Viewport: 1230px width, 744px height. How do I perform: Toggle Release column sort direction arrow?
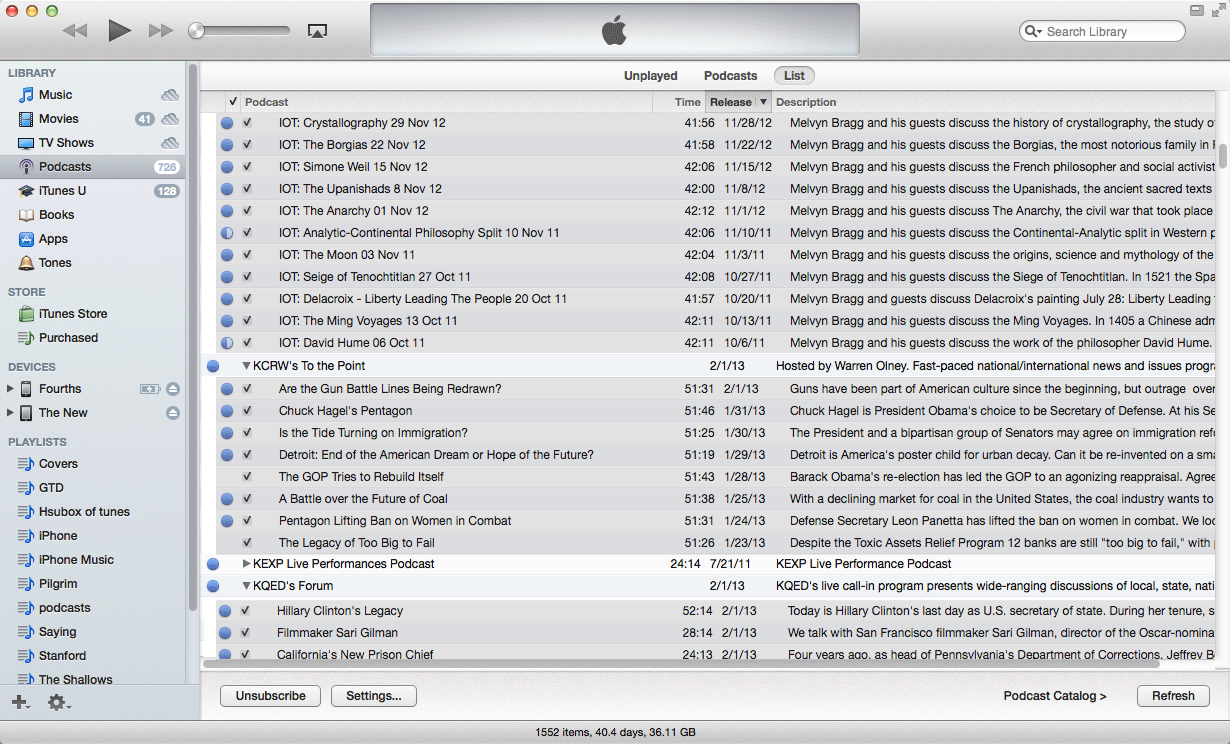[x=763, y=102]
